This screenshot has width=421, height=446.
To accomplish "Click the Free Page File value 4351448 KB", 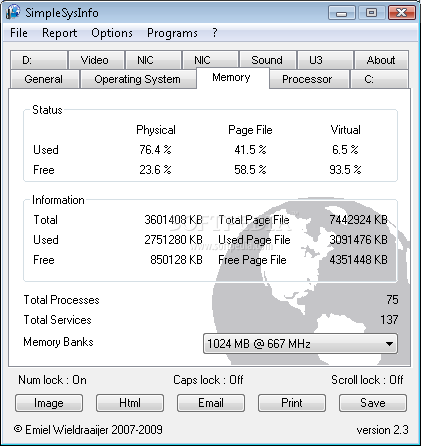I will tap(359, 260).
